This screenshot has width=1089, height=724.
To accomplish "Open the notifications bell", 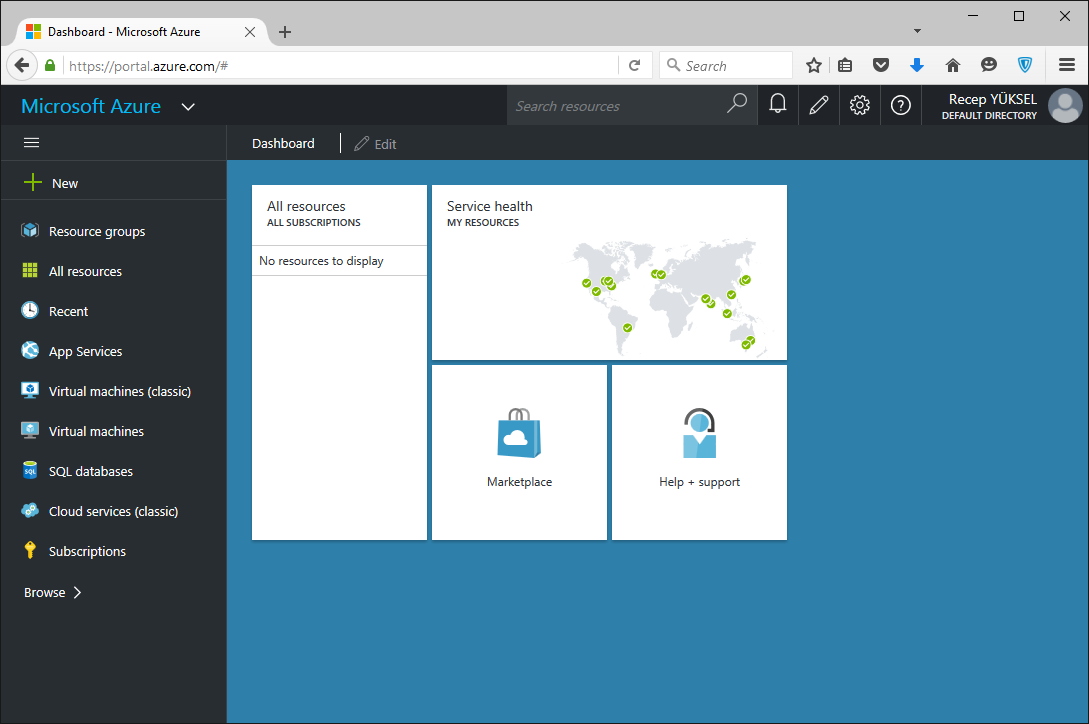I will point(778,105).
